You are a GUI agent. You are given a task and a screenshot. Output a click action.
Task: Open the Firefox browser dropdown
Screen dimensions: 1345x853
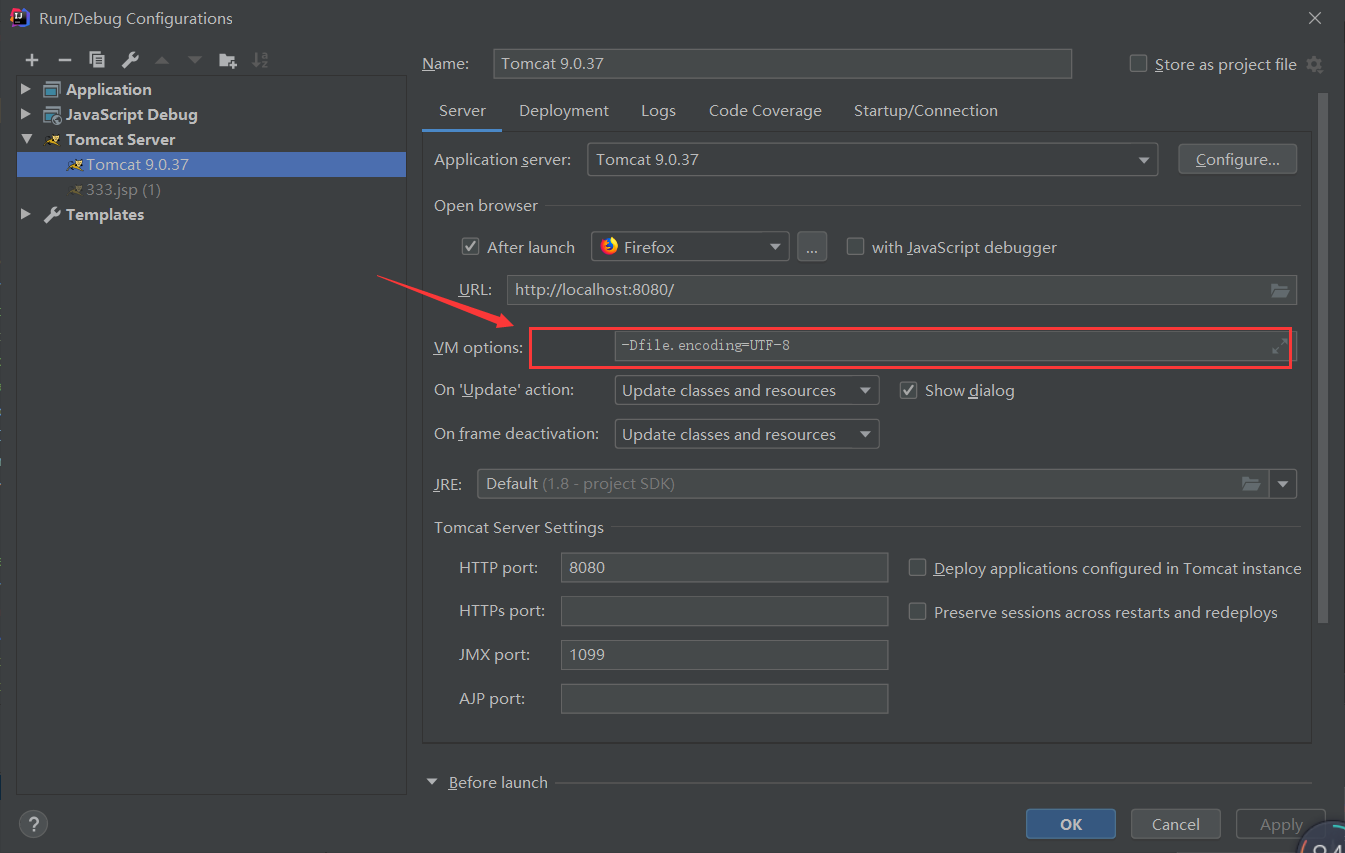[x=690, y=247]
